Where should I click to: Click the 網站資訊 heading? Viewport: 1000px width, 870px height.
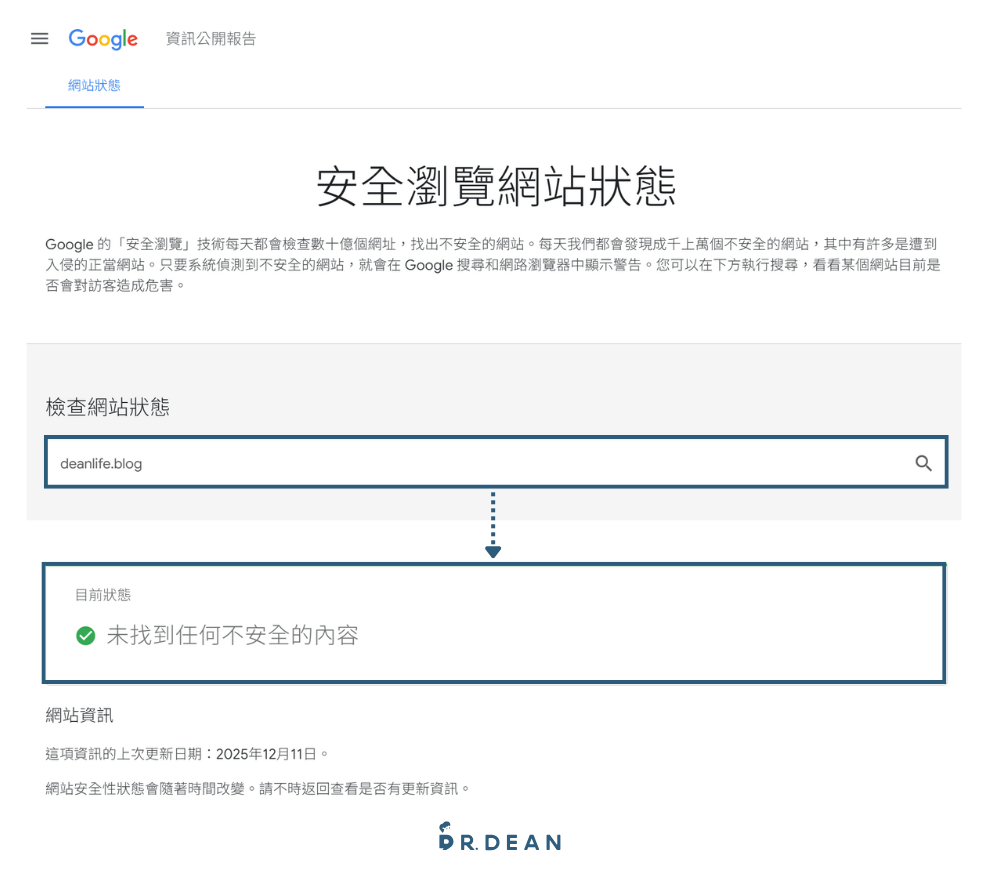point(78,715)
